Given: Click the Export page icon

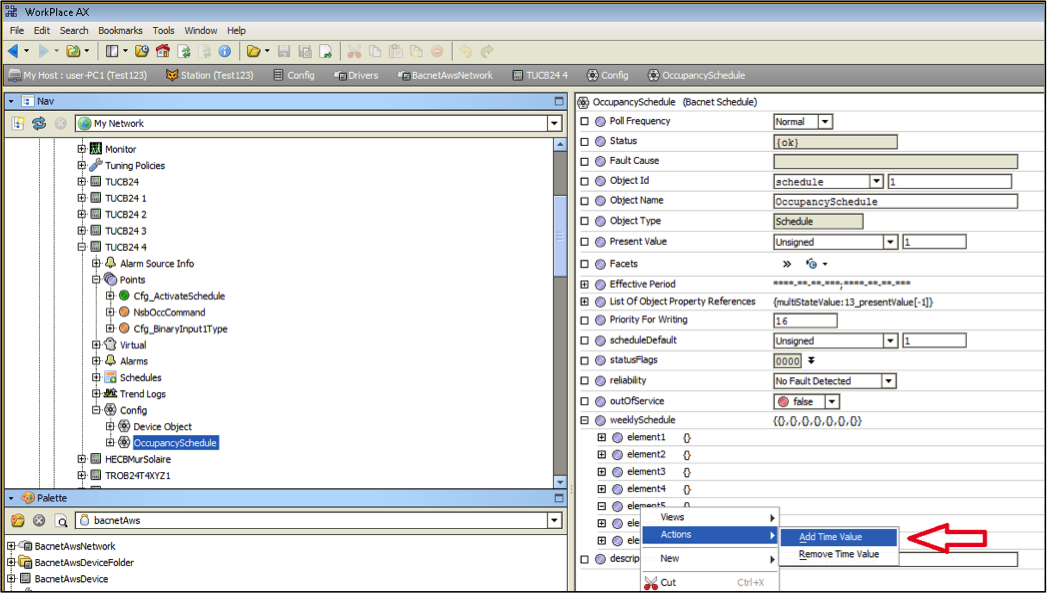Looking at the screenshot, I should coord(326,51).
